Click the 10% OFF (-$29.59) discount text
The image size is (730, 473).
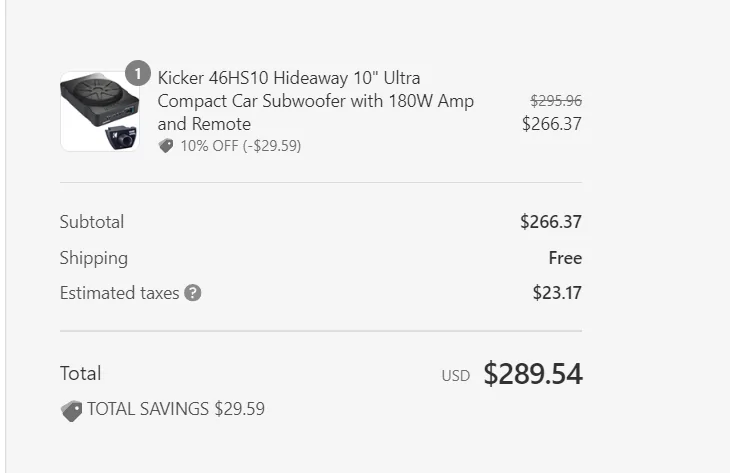240,146
